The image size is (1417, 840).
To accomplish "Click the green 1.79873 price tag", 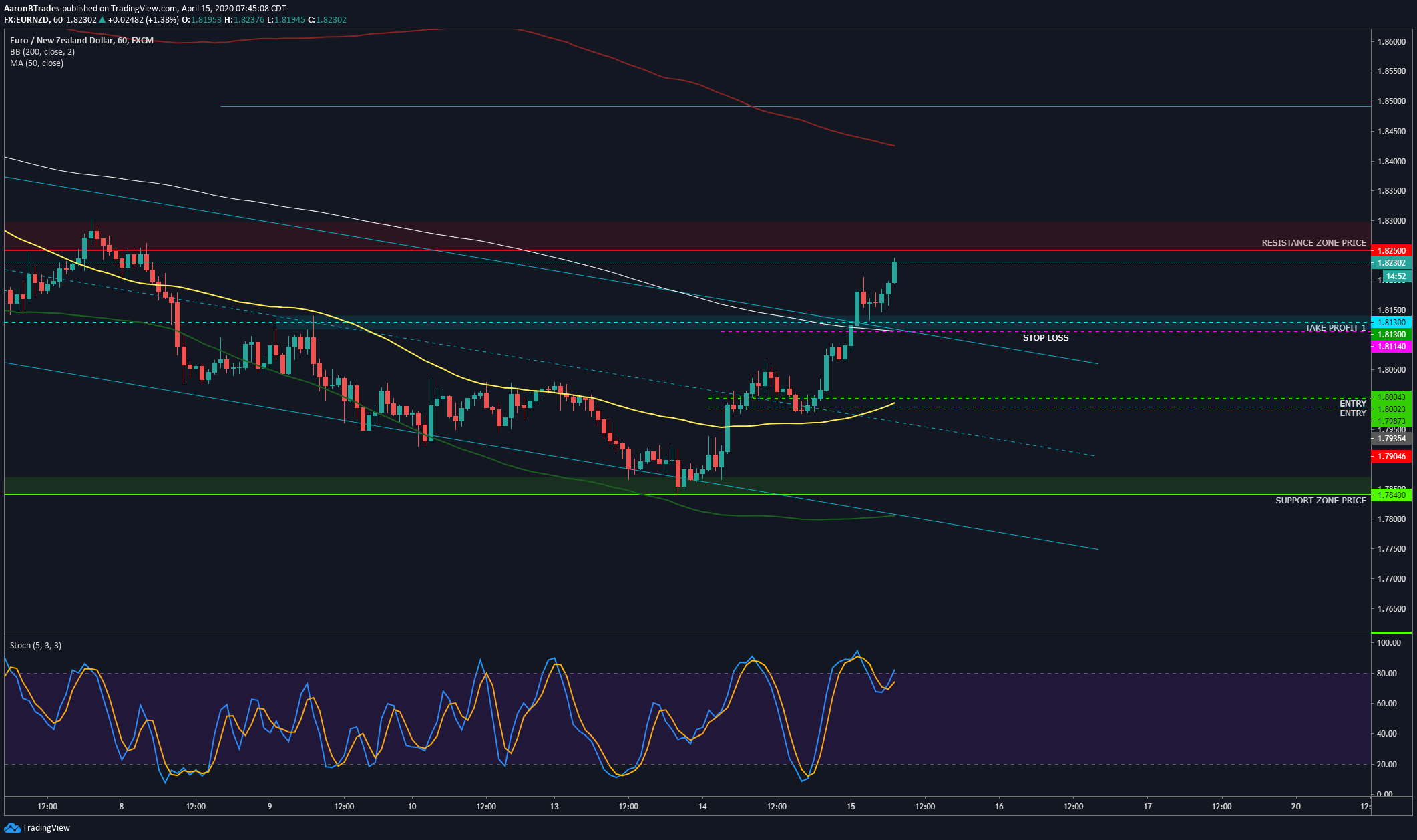I will pos(1391,421).
